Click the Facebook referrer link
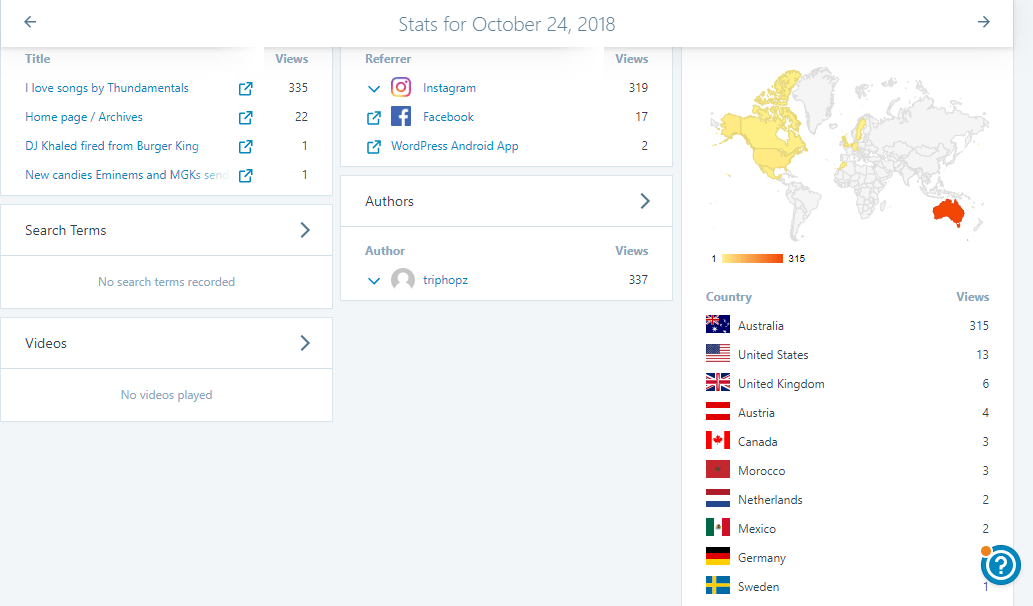 448,117
